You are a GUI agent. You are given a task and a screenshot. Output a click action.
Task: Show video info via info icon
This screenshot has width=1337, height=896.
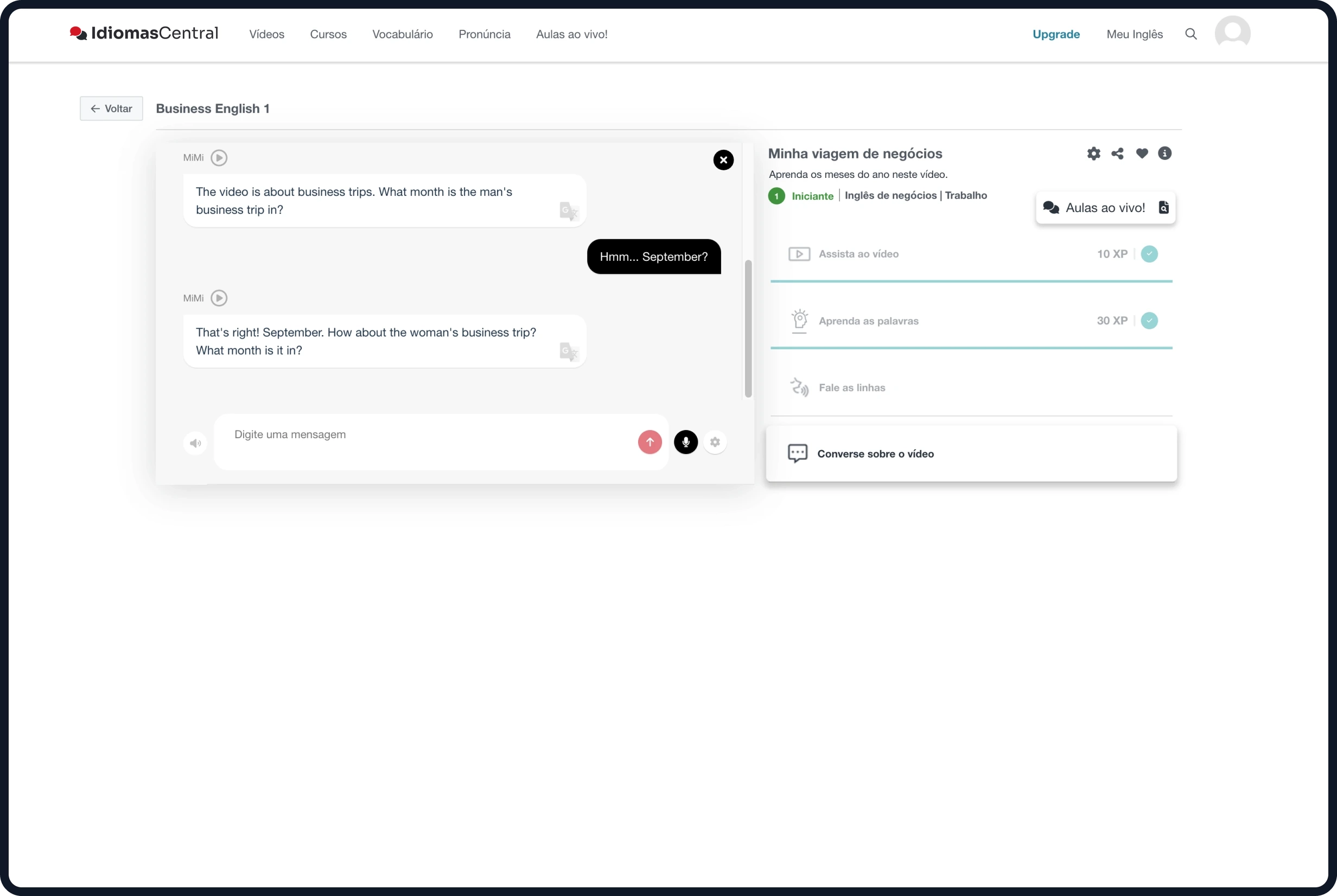tap(1165, 153)
